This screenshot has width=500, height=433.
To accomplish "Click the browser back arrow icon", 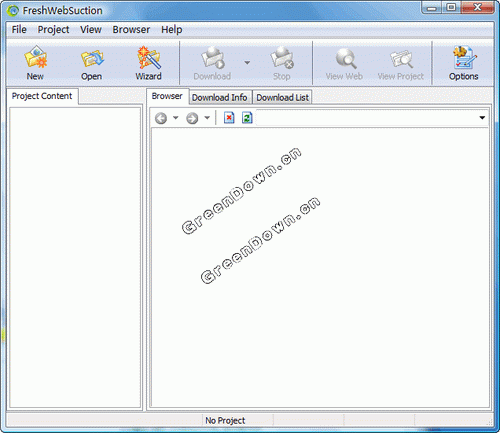I will pyautogui.click(x=161, y=118).
